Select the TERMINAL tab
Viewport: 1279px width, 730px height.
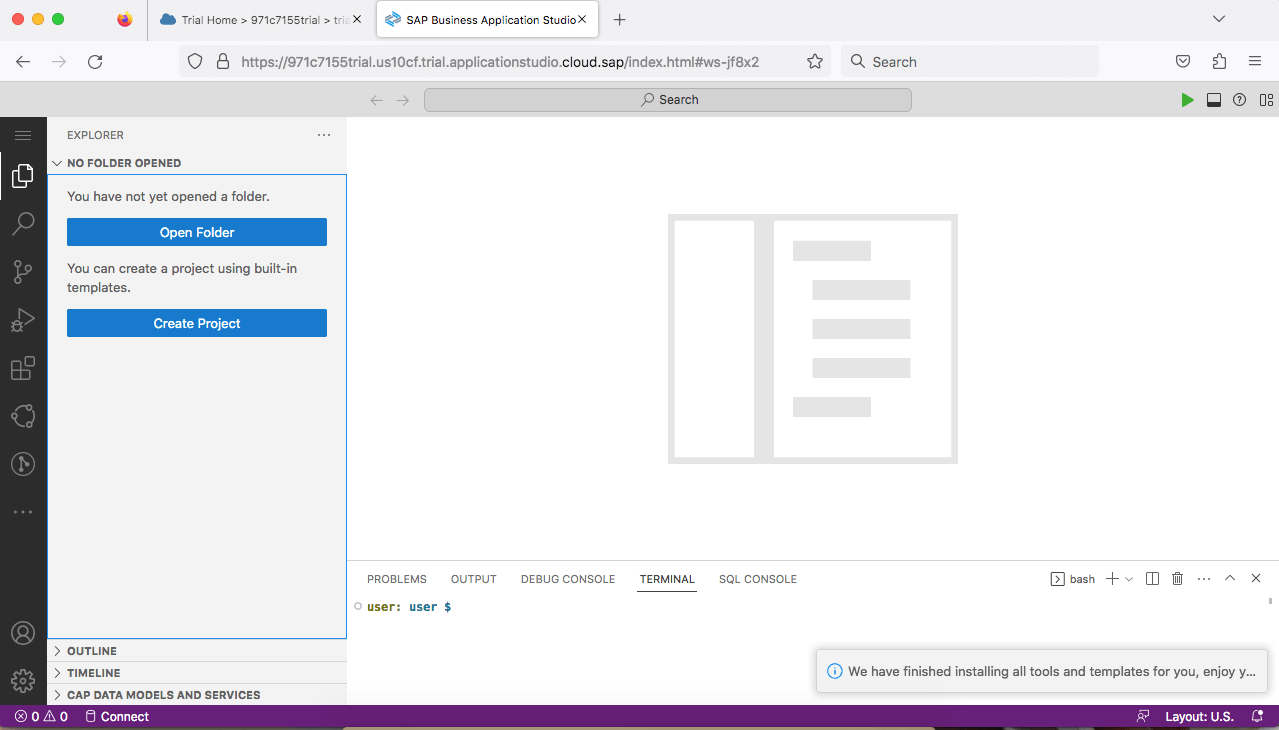pyautogui.click(x=667, y=579)
